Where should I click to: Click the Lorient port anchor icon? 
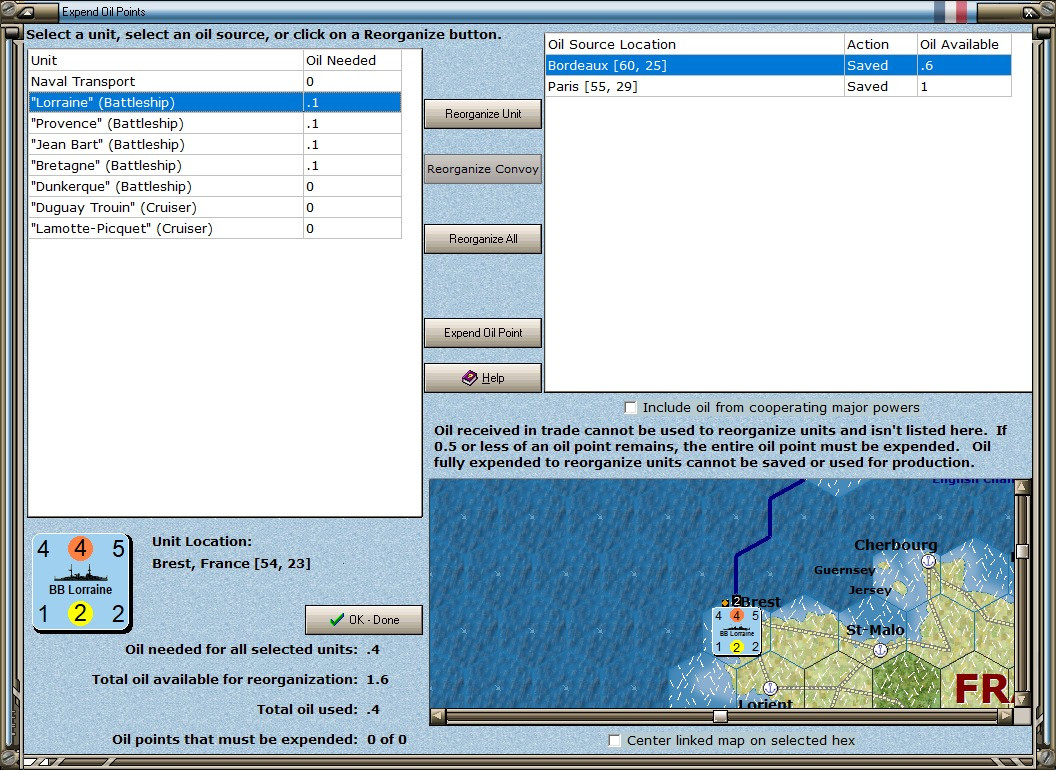click(x=770, y=688)
